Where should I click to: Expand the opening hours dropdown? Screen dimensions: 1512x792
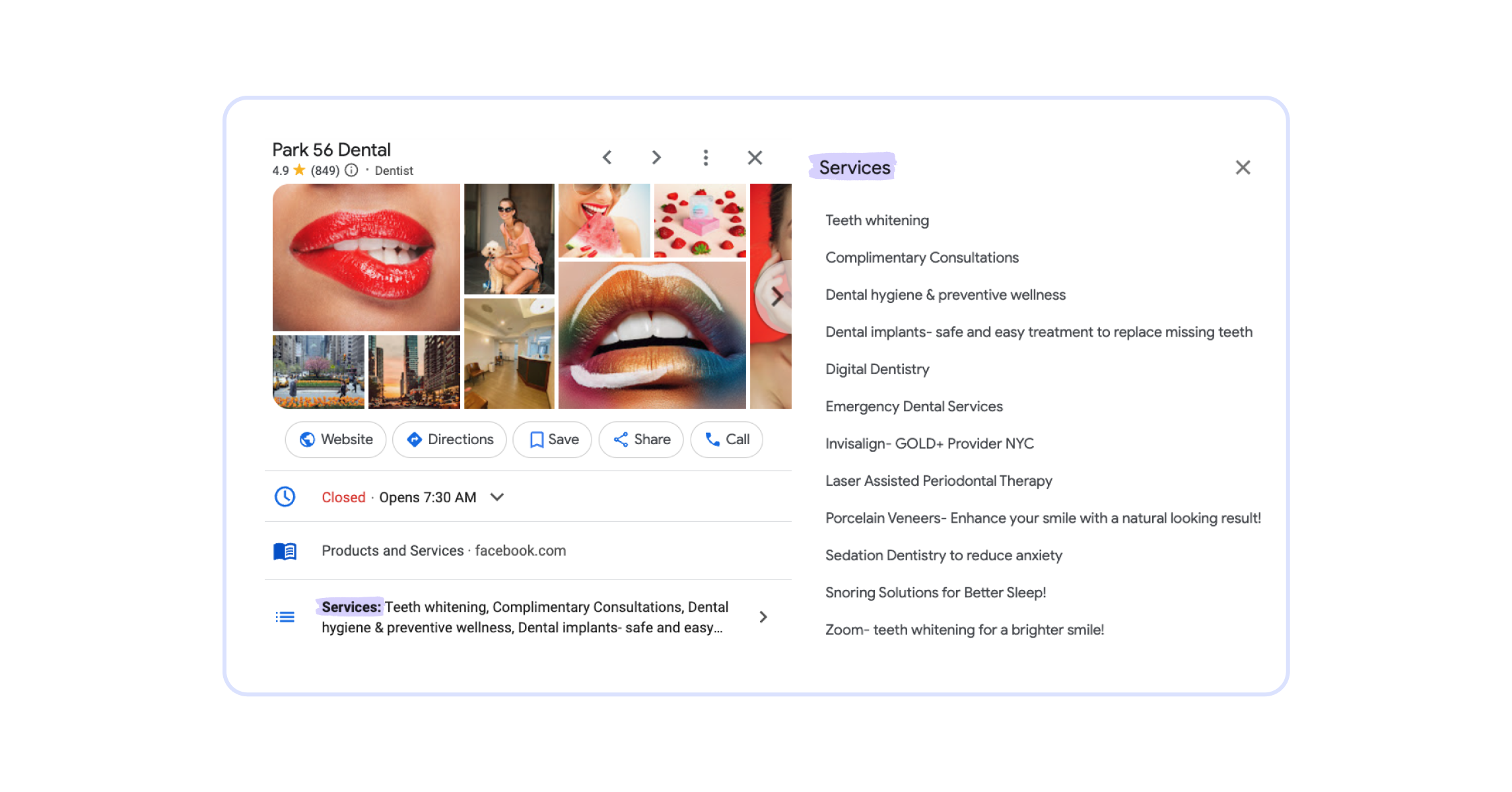point(498,497)
